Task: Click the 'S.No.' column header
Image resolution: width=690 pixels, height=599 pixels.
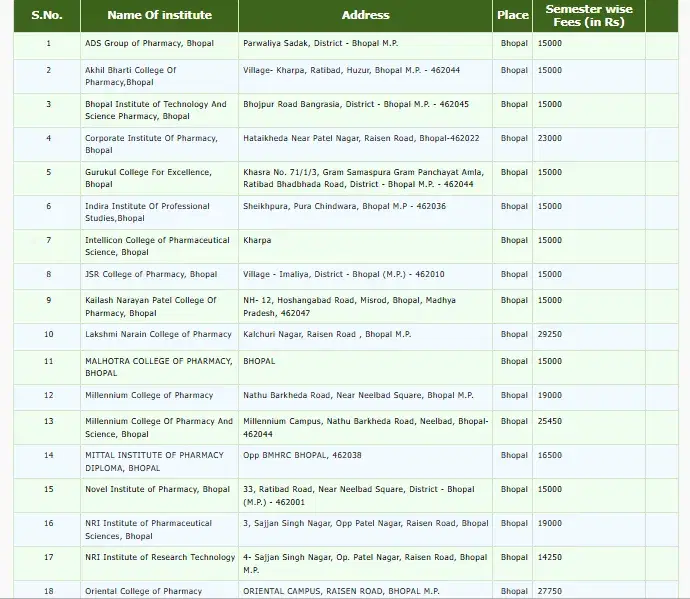Action: [x=47, y=16]
